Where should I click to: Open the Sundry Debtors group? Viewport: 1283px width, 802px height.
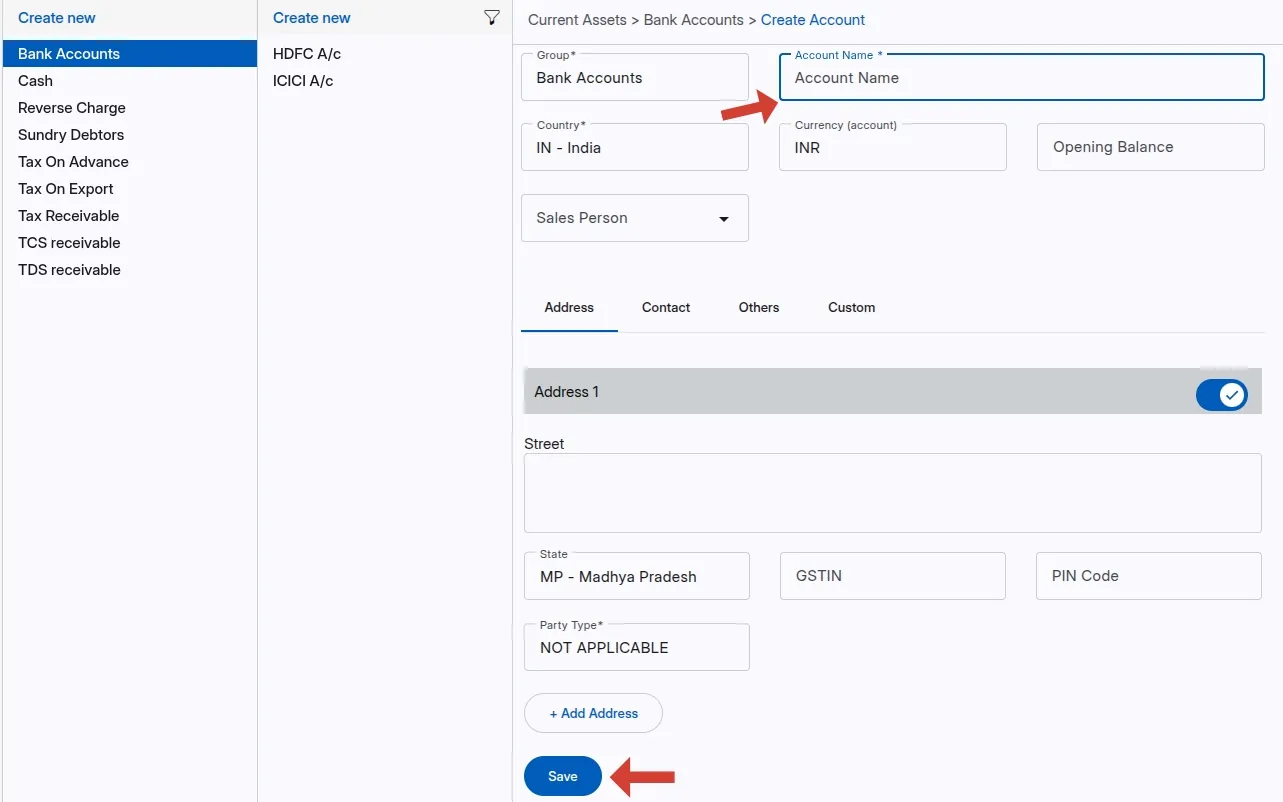pyautogui.click(x=130, y=135)
